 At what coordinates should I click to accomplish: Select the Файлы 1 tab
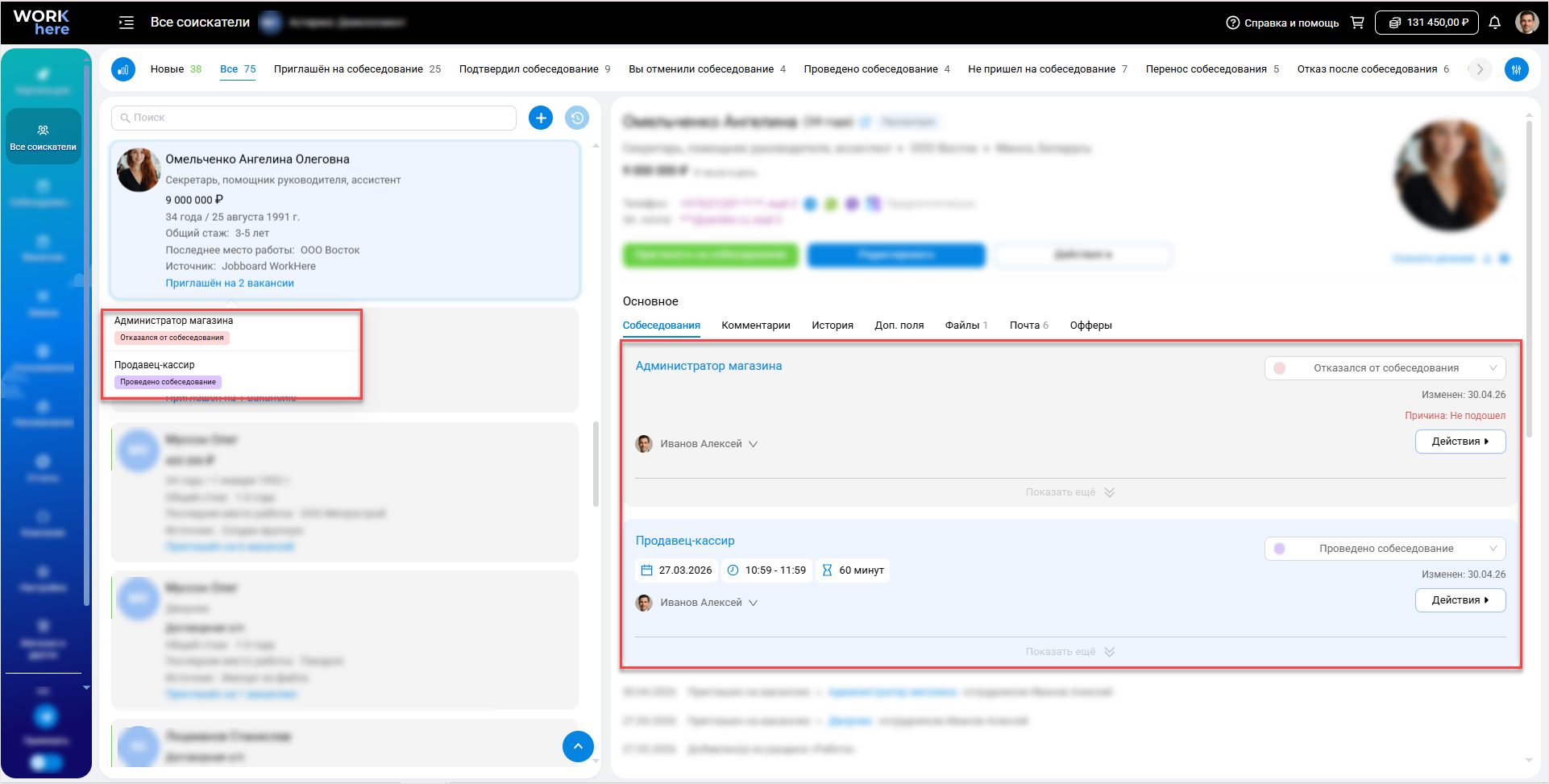pyautogui.click(x=966, y=326)
